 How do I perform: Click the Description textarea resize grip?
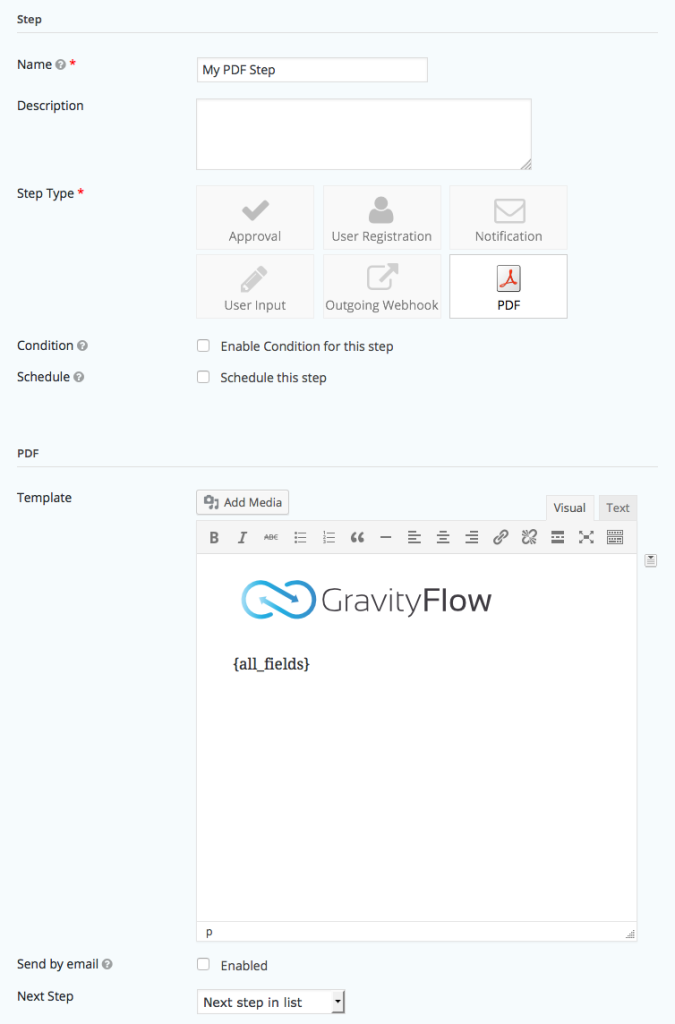(526, 165)
